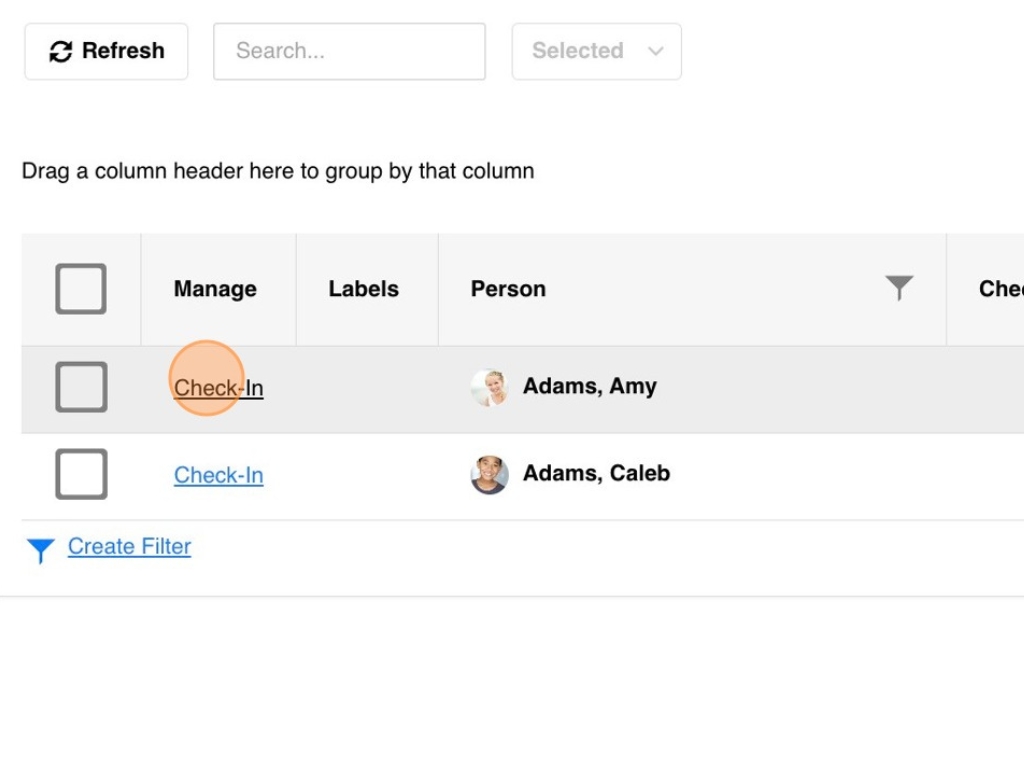Click the blue funnel icon beside Create Filter
This screenshot has width=1024, height=768.
coord(40,549)
